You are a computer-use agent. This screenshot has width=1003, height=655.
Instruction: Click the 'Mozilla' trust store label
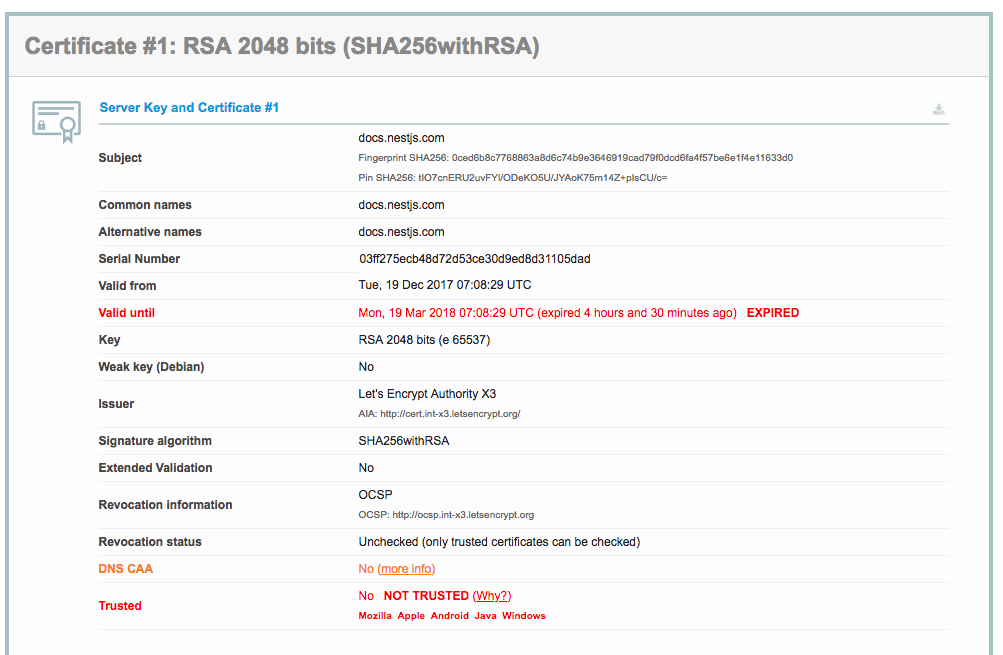(x=375, y=615)
